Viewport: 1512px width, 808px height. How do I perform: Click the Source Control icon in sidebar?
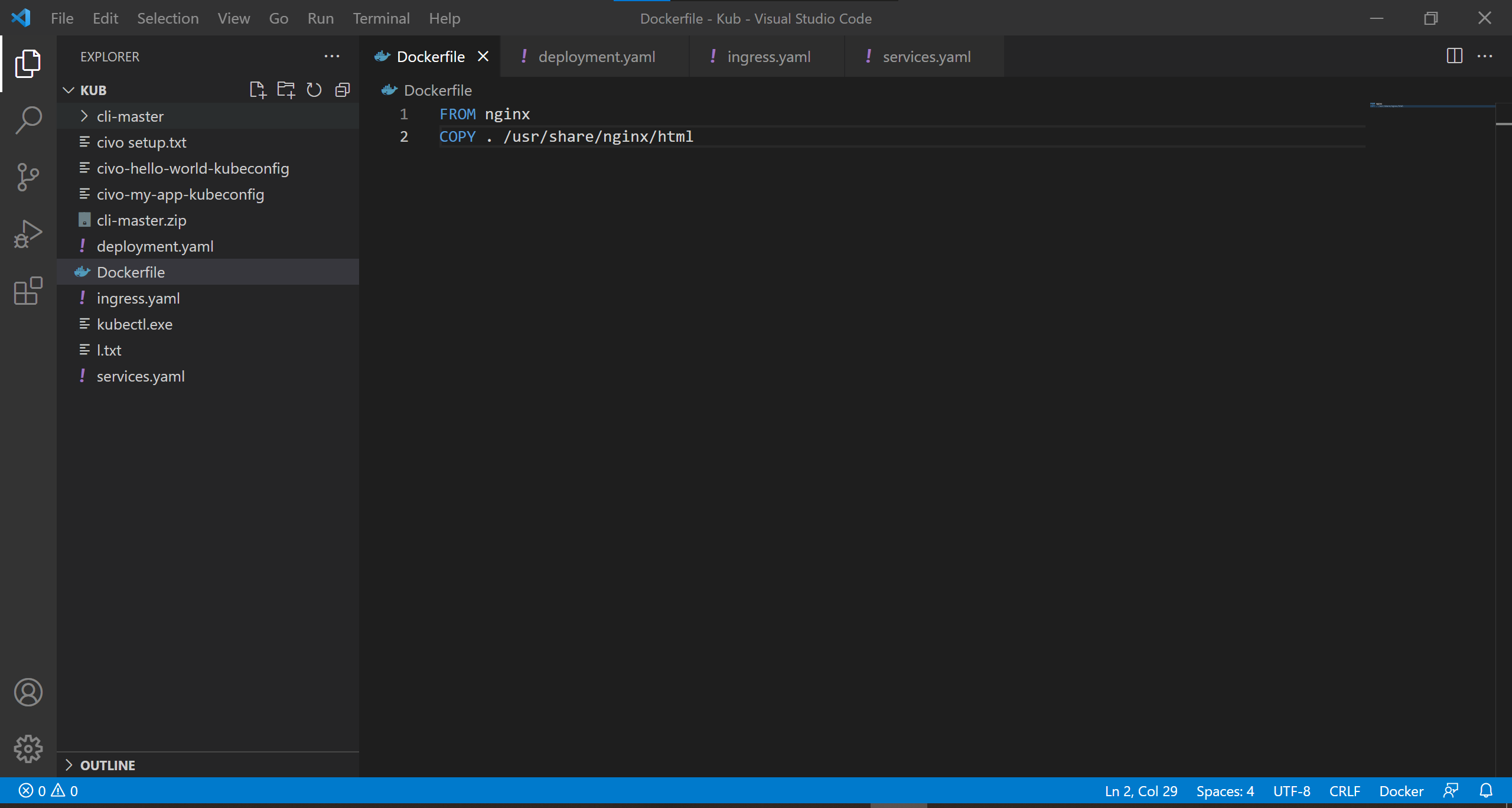(28, 176)
